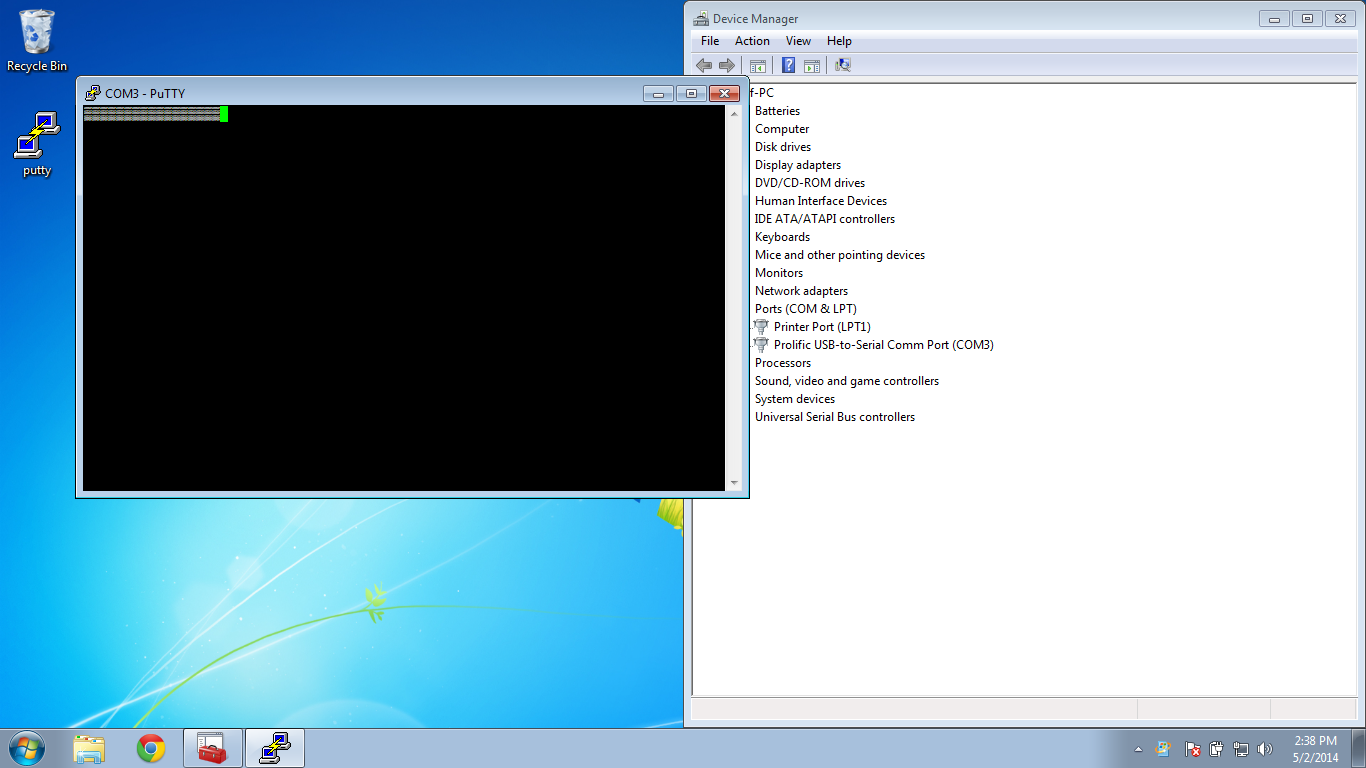Click the volume speaker icon in system tray
Image resolution: width=1366 pixels, height=768 pixels.
pyautogui.click(x=1265, y=748)
